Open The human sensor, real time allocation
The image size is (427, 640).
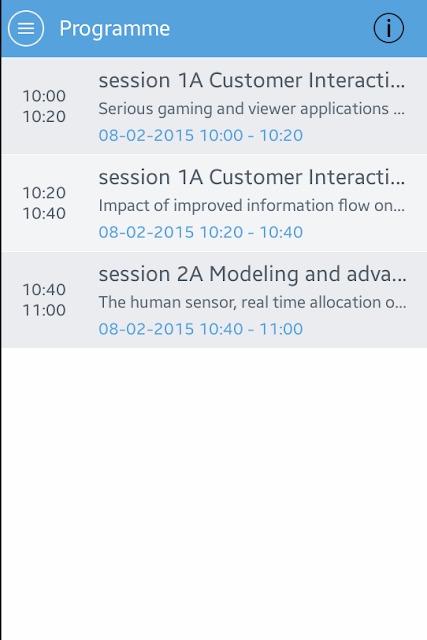click(214, 300)
